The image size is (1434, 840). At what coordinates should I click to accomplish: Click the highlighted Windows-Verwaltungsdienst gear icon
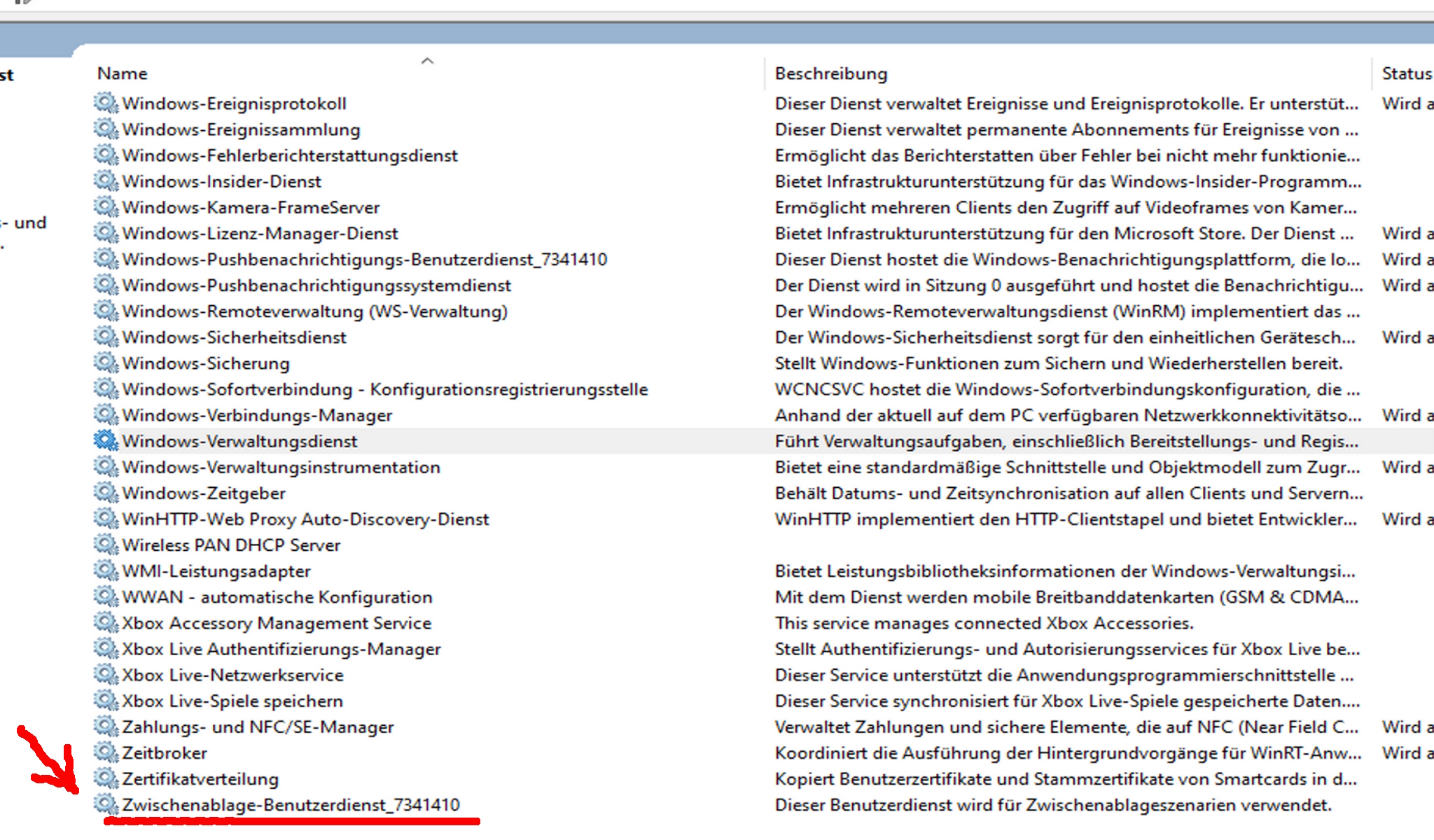click(x=106, y=440)
